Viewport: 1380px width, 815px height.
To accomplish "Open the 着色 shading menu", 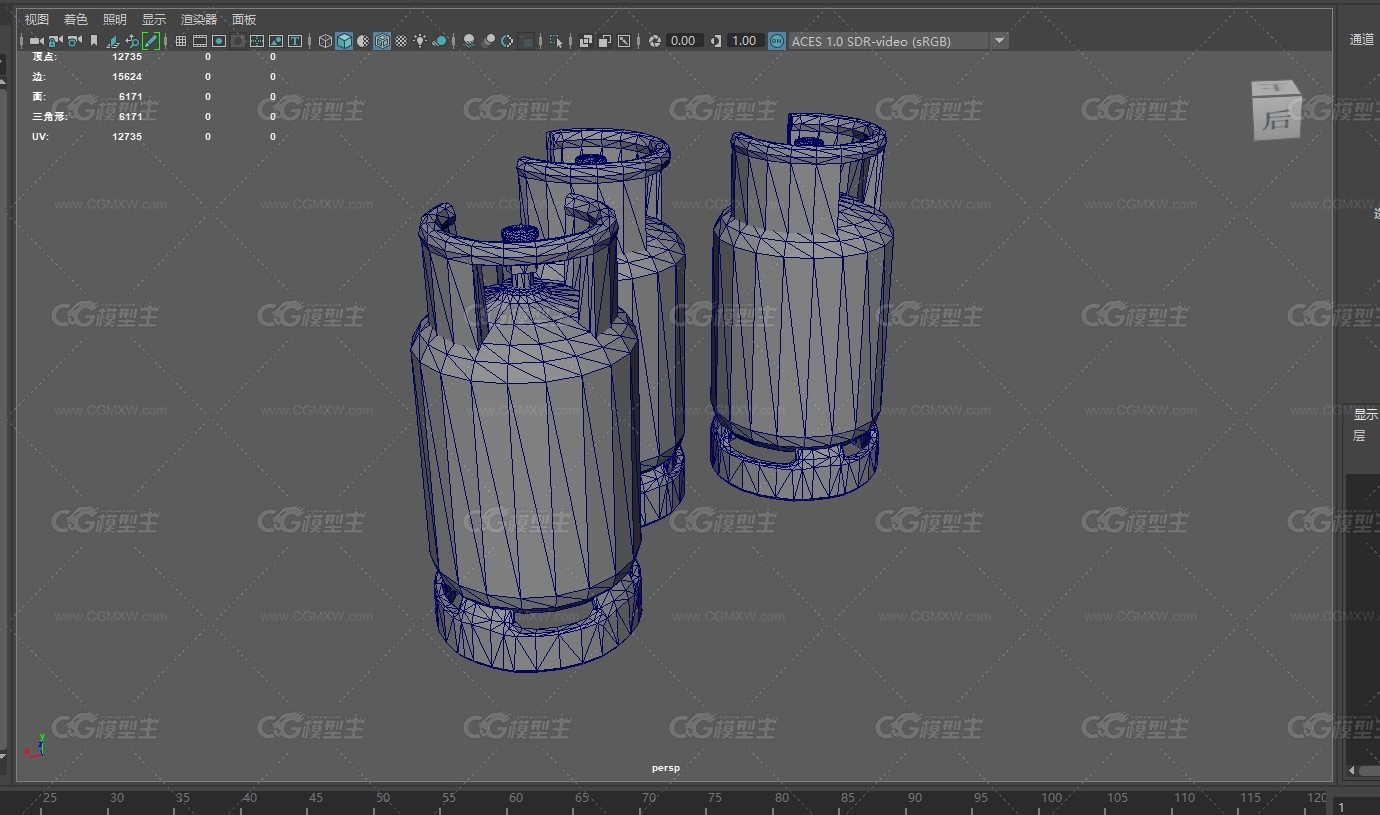I will (x=75, y=19).
